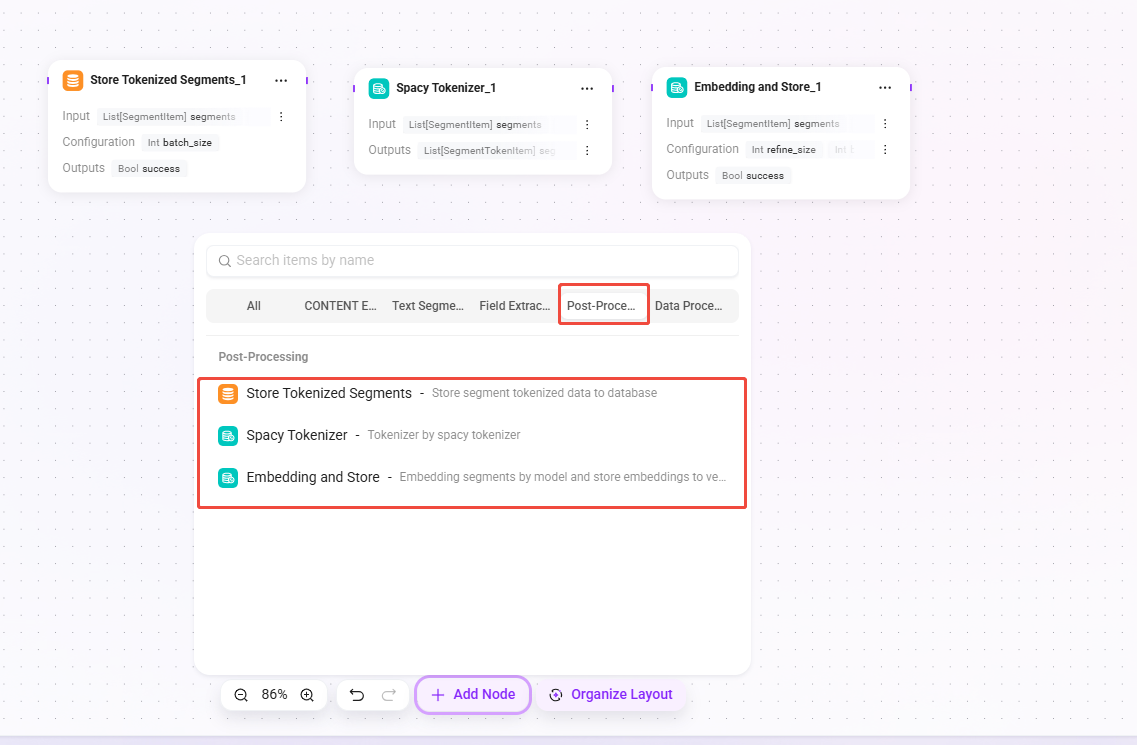Click the Add Node button
Image resolution: width=1137 pixels, height=745 pixels.
[x=473, y=695]
